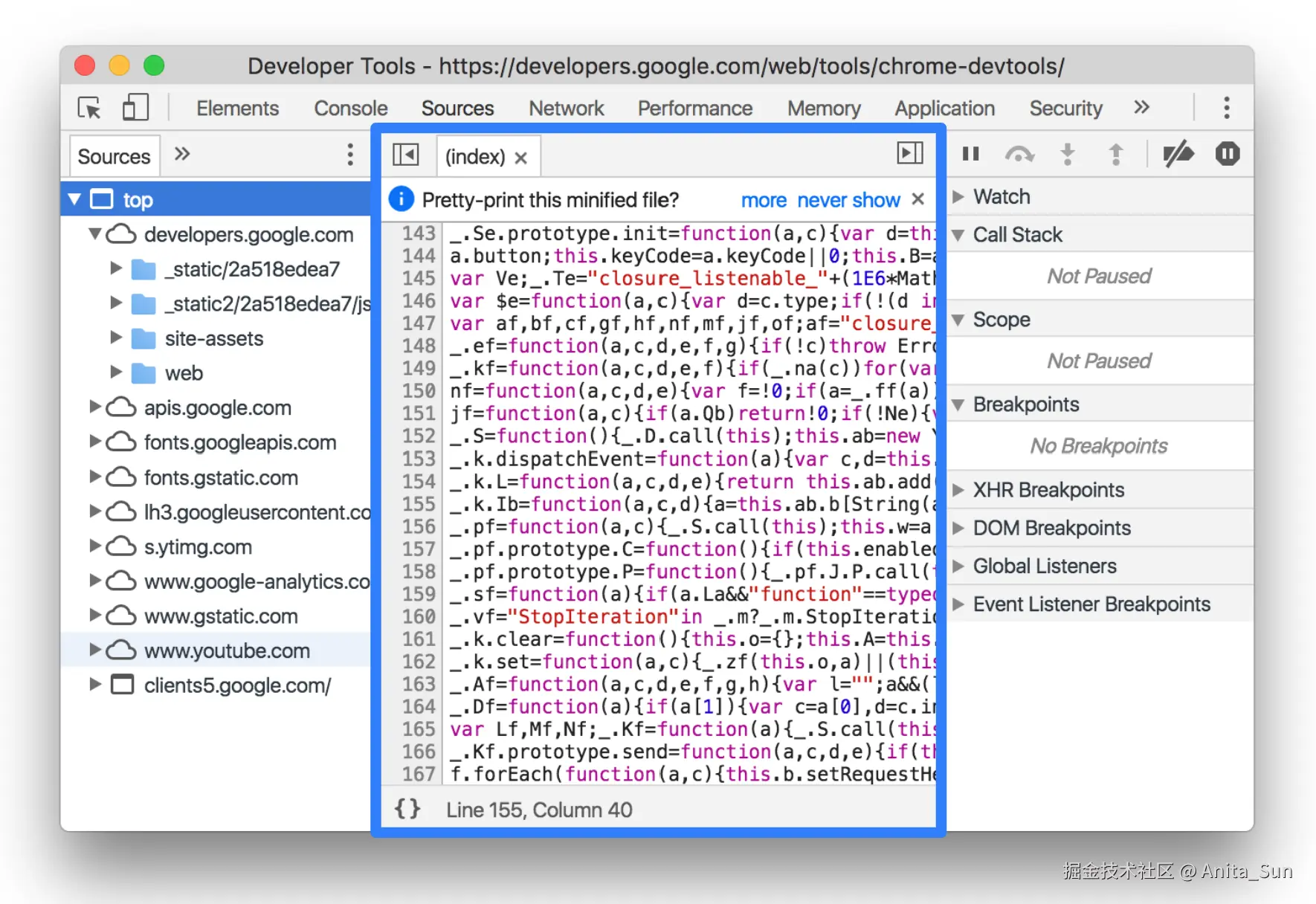
Task: Expand the site-assets folder
Action: tap(116, 338)
